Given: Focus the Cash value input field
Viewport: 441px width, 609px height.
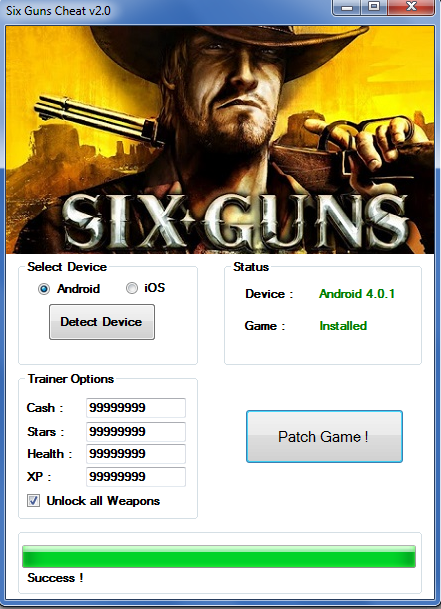Looking at the screenshot, I should click(136, 408).
